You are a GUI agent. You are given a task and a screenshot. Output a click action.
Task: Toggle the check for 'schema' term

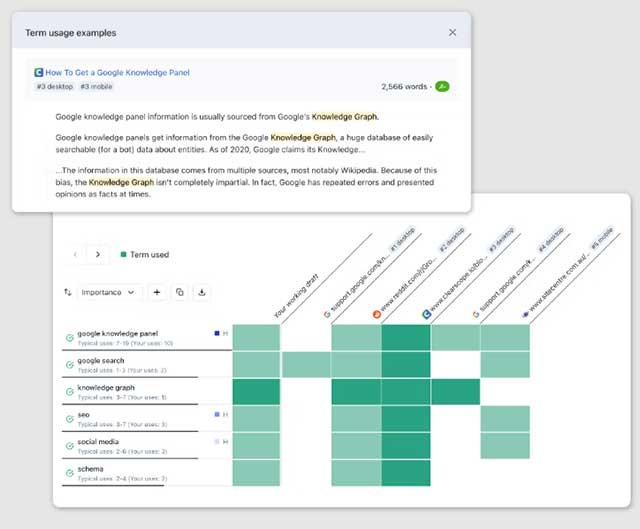coord(69,472)
